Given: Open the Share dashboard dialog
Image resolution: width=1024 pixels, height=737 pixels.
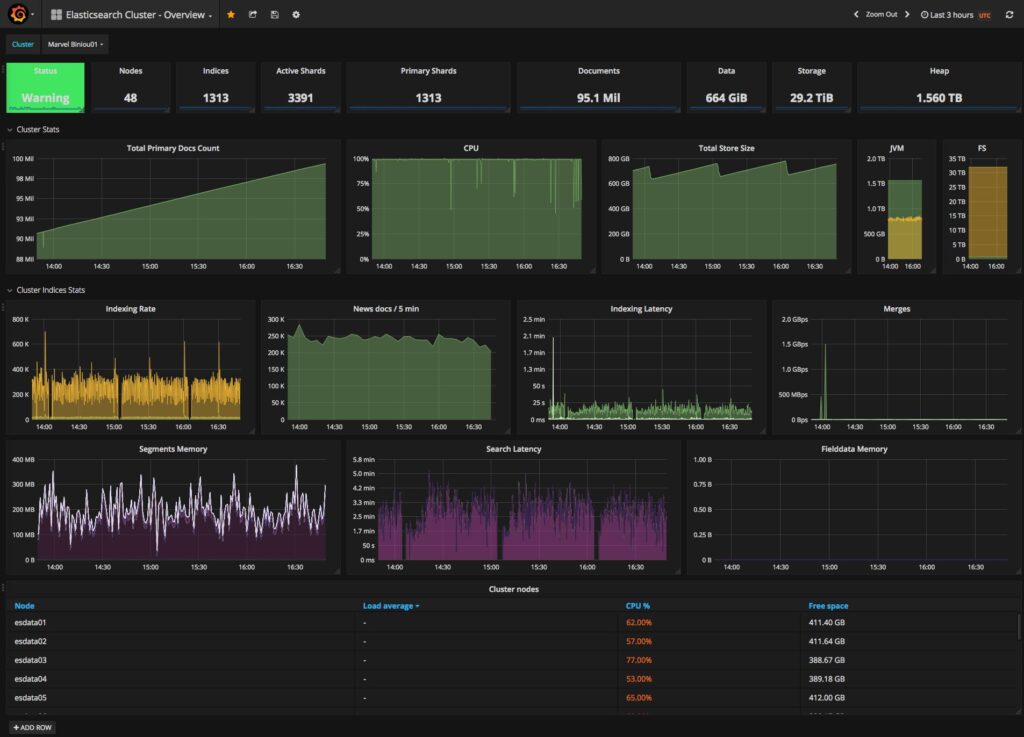Looking at the screenshot, I should point(253,14).
